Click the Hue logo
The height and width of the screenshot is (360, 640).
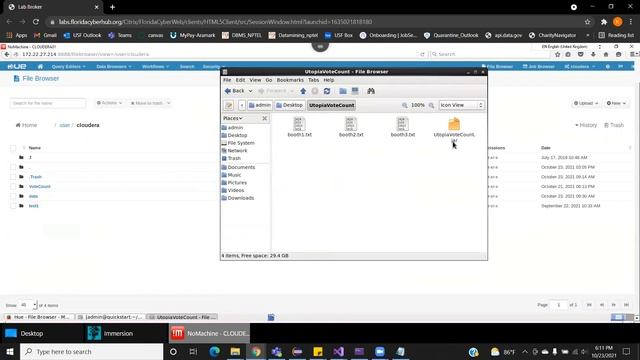coord(17,67)
